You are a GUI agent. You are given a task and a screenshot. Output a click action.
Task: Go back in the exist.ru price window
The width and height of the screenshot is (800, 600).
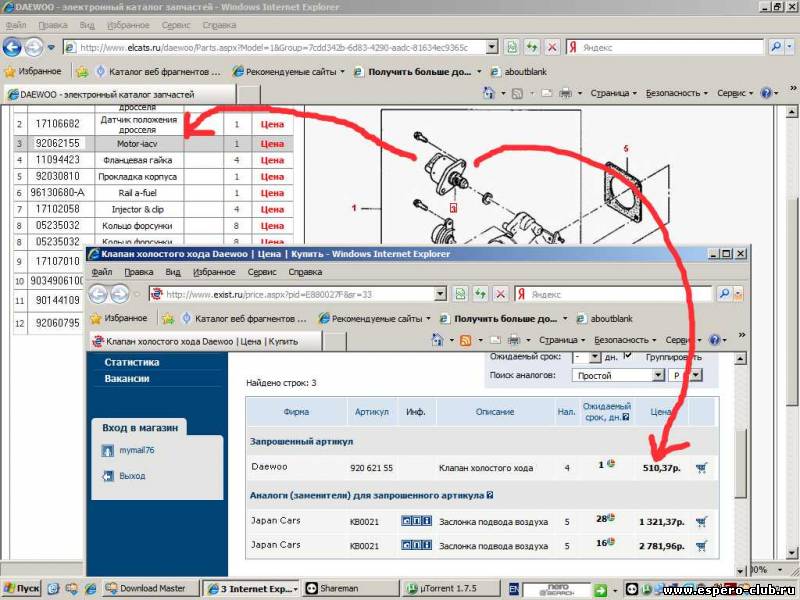[x=98, y=294]
